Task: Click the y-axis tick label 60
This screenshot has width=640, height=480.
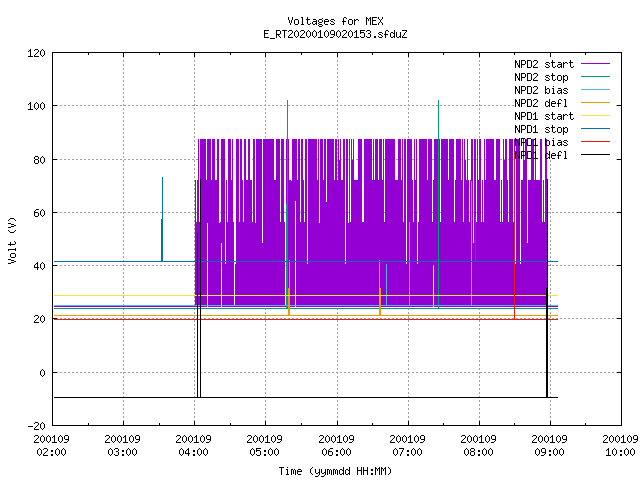Action: 40,213
